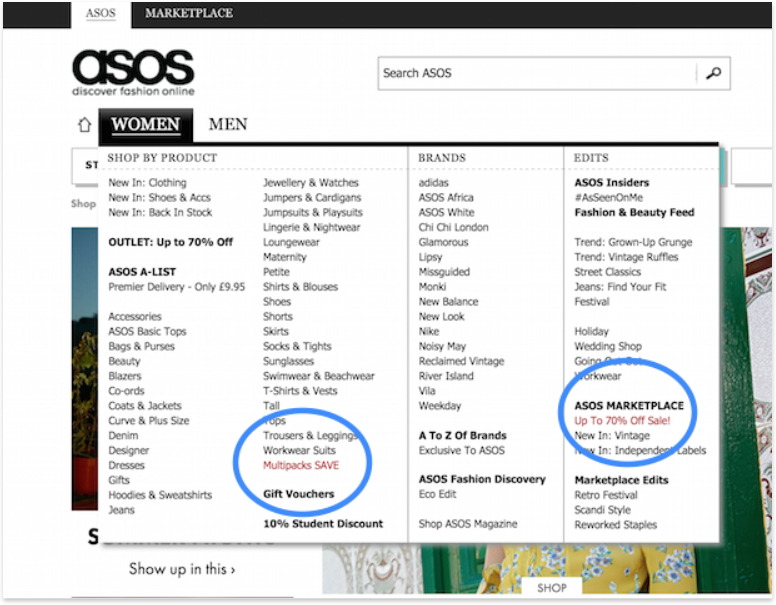Browse Curve & Plus Size

pyautogui.click(x=148, y=420)
